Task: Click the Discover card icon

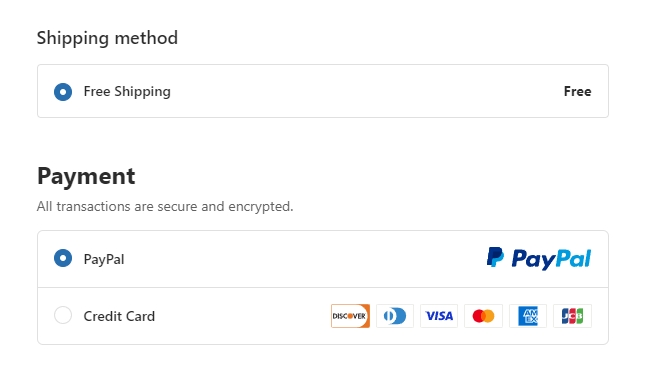Action: coord(350,316)
